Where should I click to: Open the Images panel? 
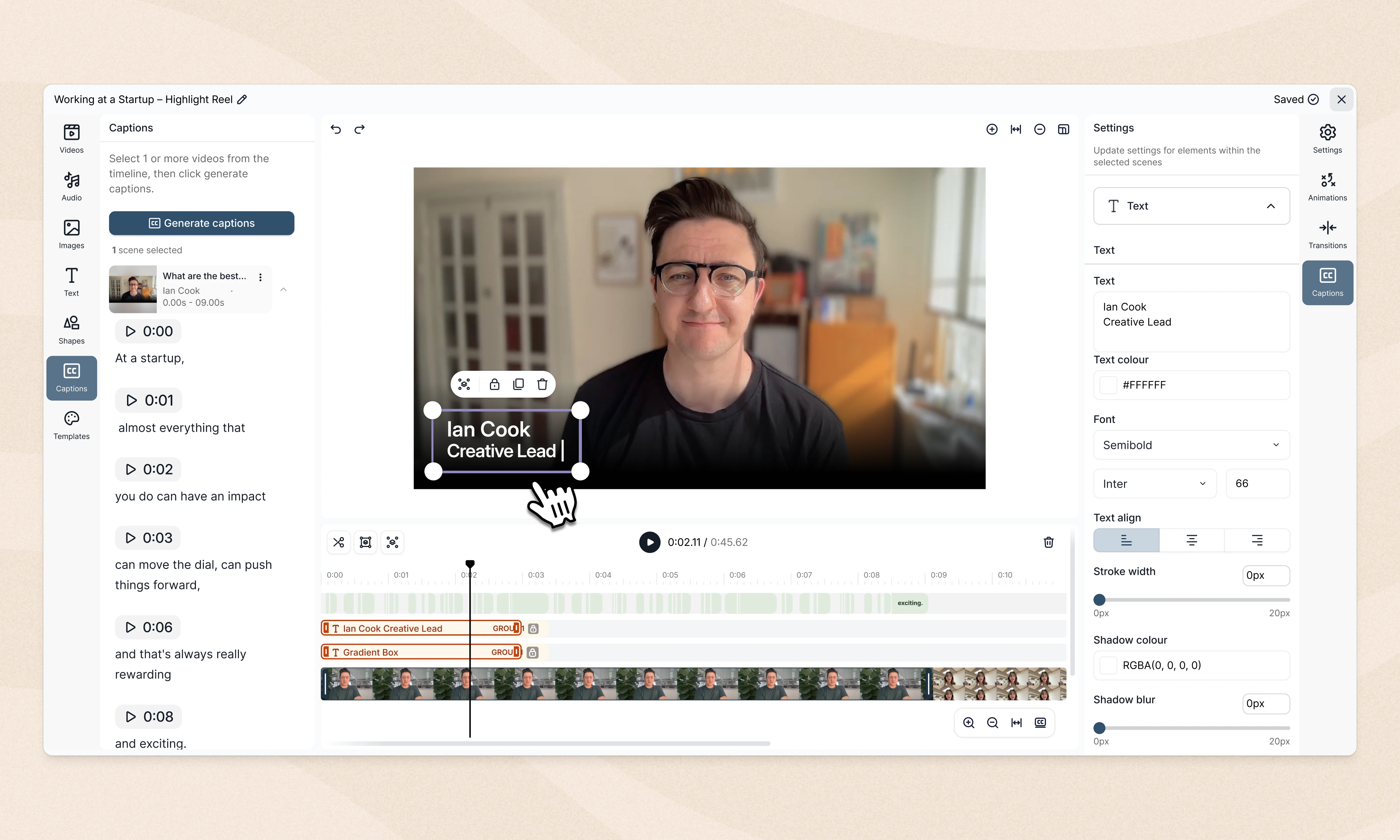71,234
